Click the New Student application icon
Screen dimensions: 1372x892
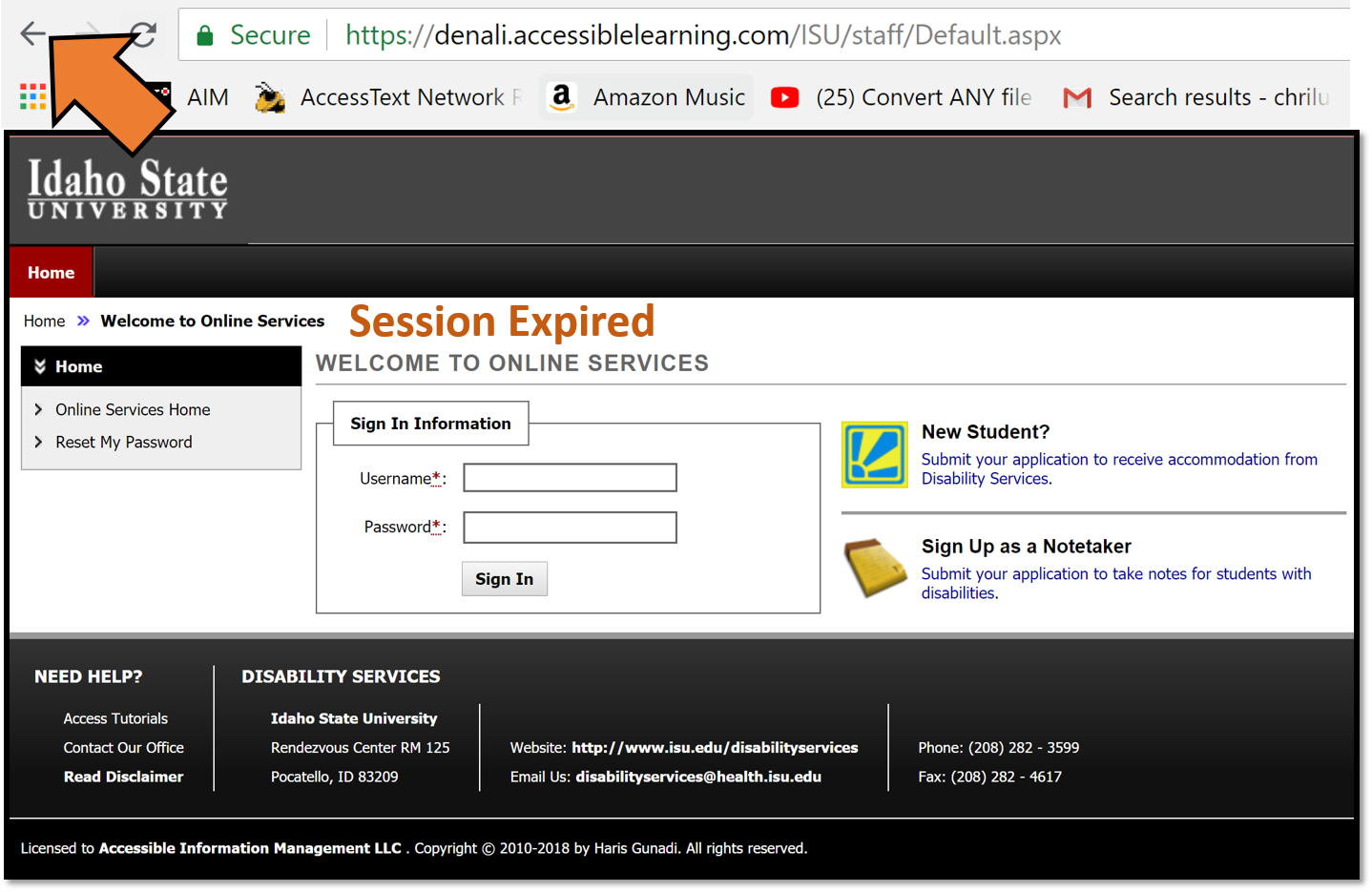[x=874, y=455]
